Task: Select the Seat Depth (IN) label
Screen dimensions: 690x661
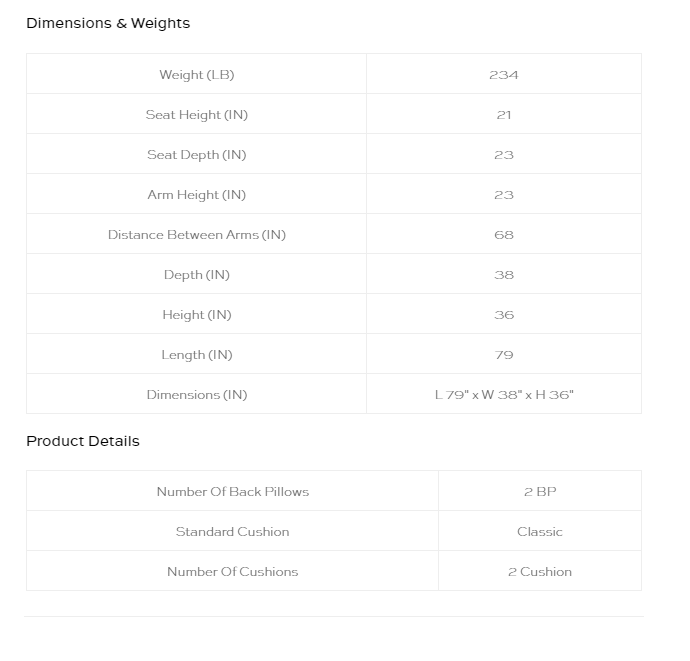Action: click(x=197, y=155)
